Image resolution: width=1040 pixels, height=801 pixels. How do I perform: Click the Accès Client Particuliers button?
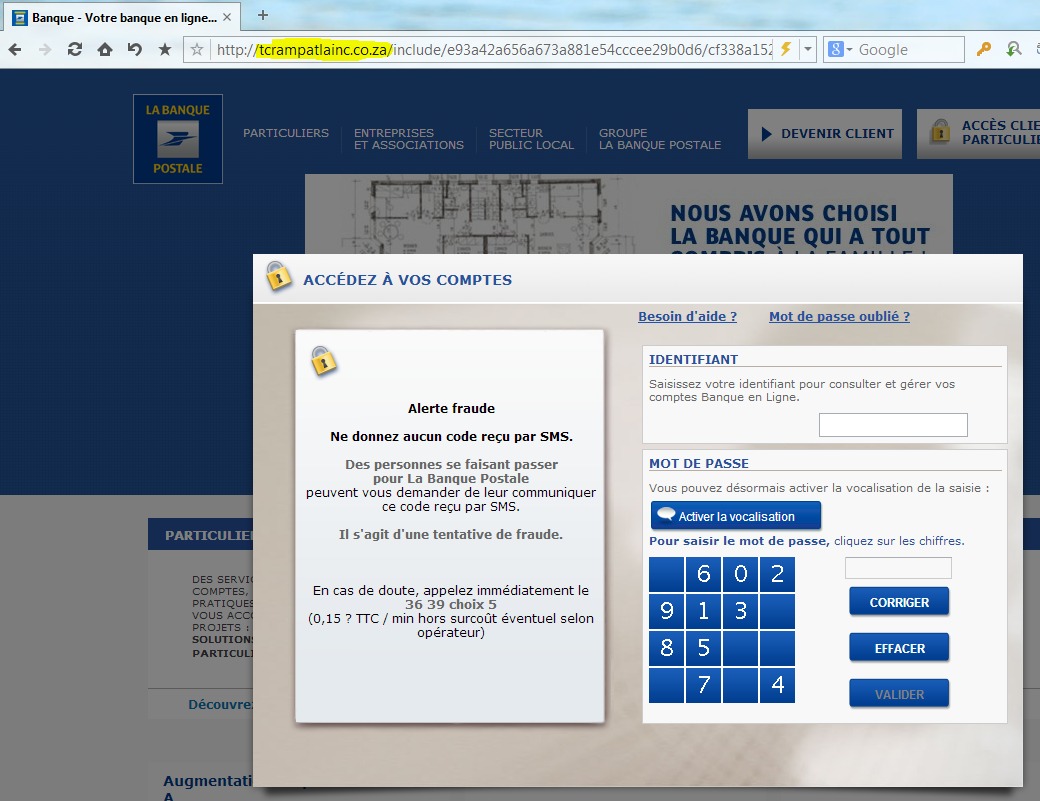(978, 134)
